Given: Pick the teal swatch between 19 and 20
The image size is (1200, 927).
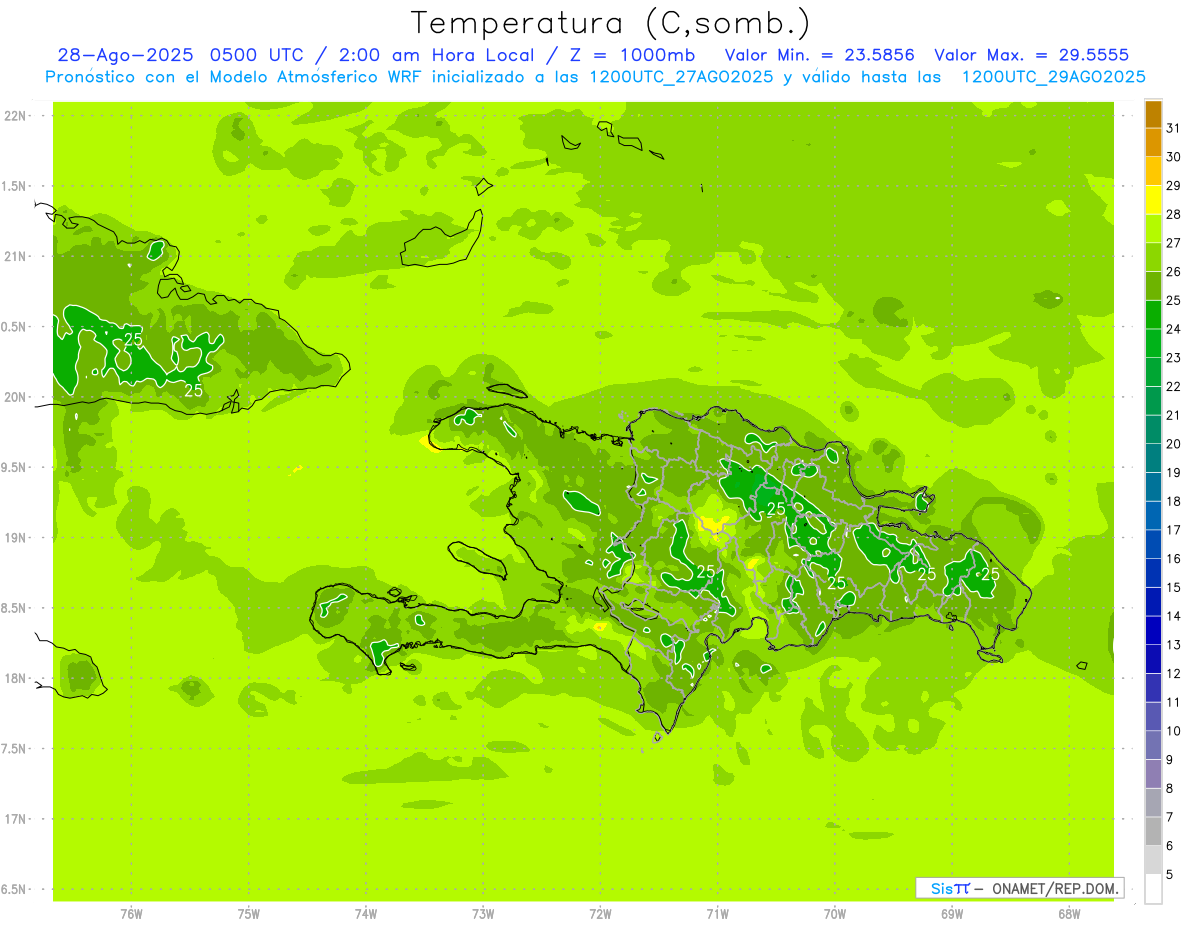Looking at the screenshot, I should [x=1153, y=458].
